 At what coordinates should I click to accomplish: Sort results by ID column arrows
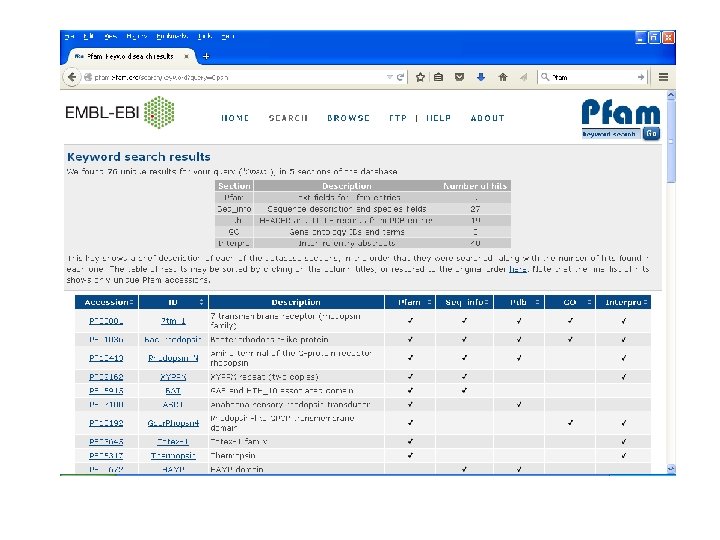click(201, 302)
